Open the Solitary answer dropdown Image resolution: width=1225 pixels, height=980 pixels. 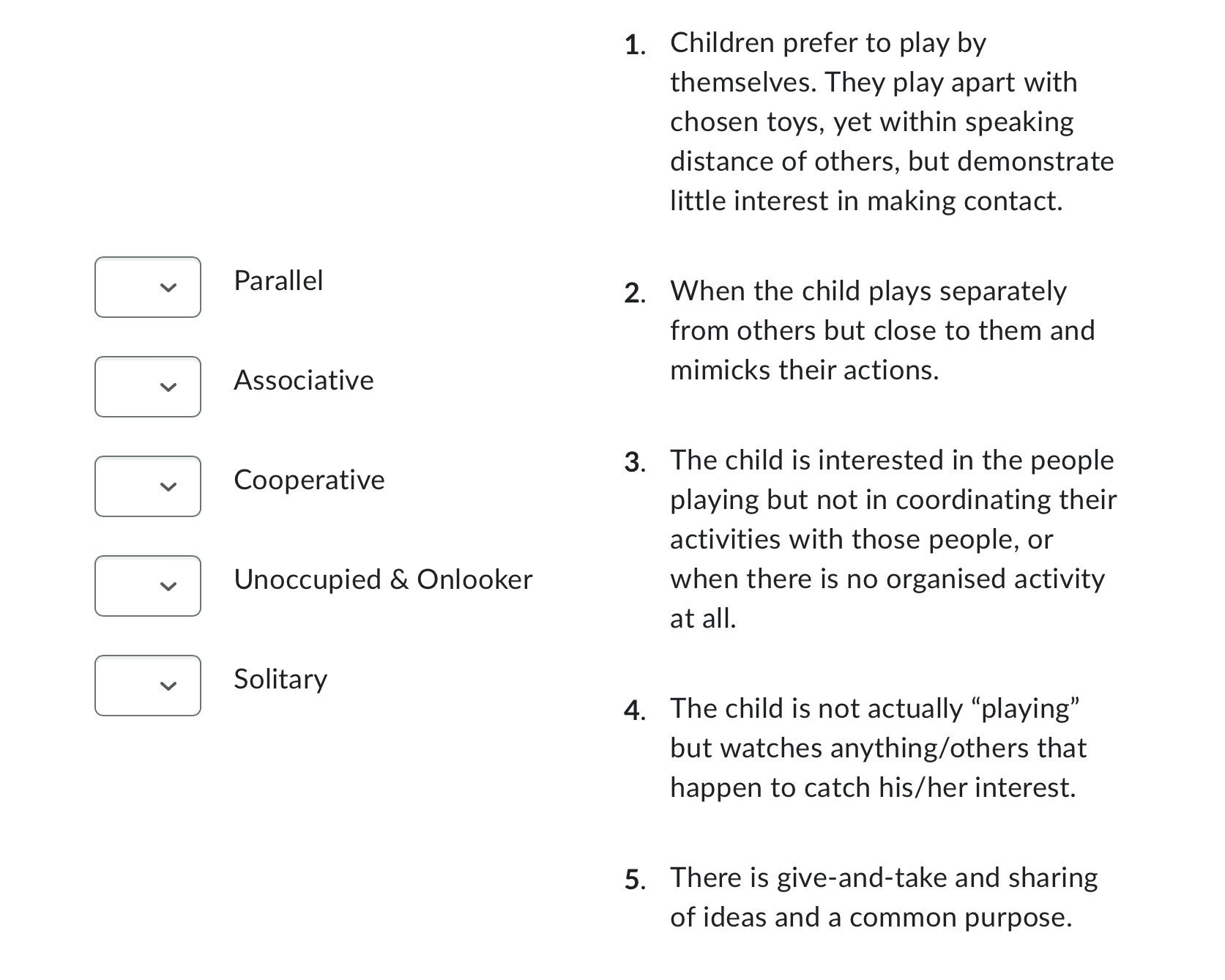tap(147, 686)
